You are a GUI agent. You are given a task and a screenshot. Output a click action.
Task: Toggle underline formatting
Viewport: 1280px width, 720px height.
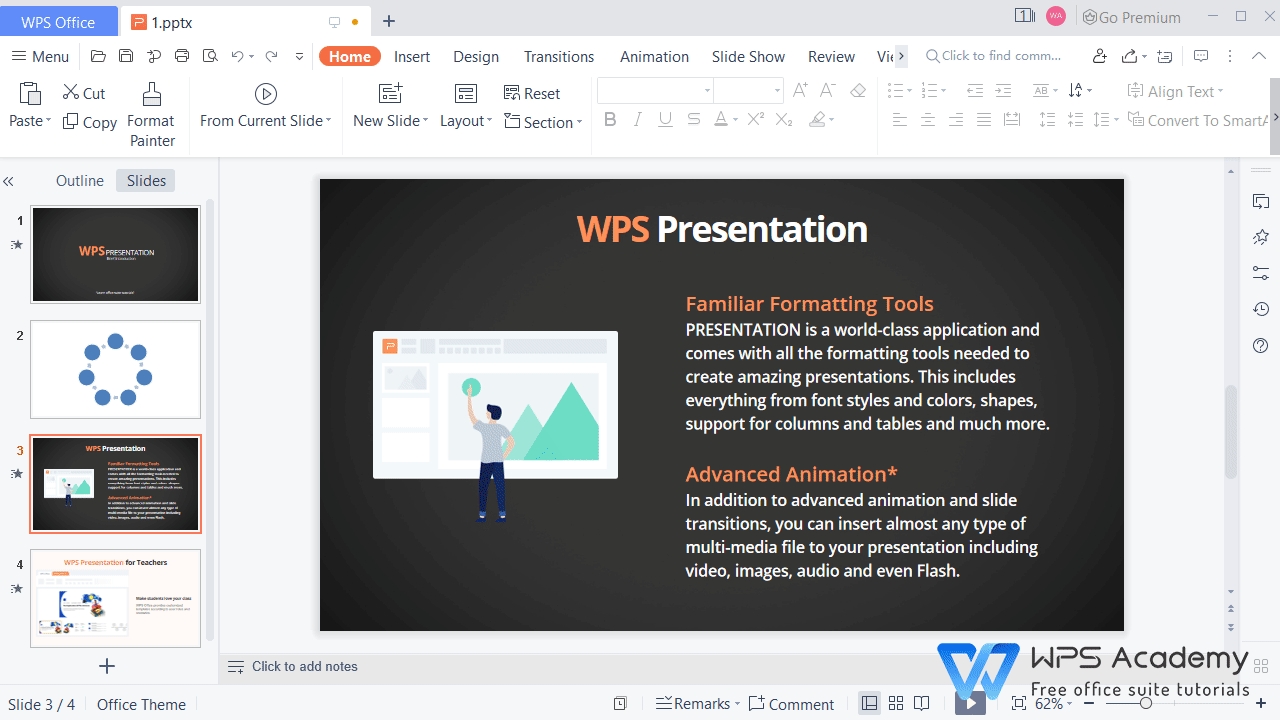tap(665, 119)
